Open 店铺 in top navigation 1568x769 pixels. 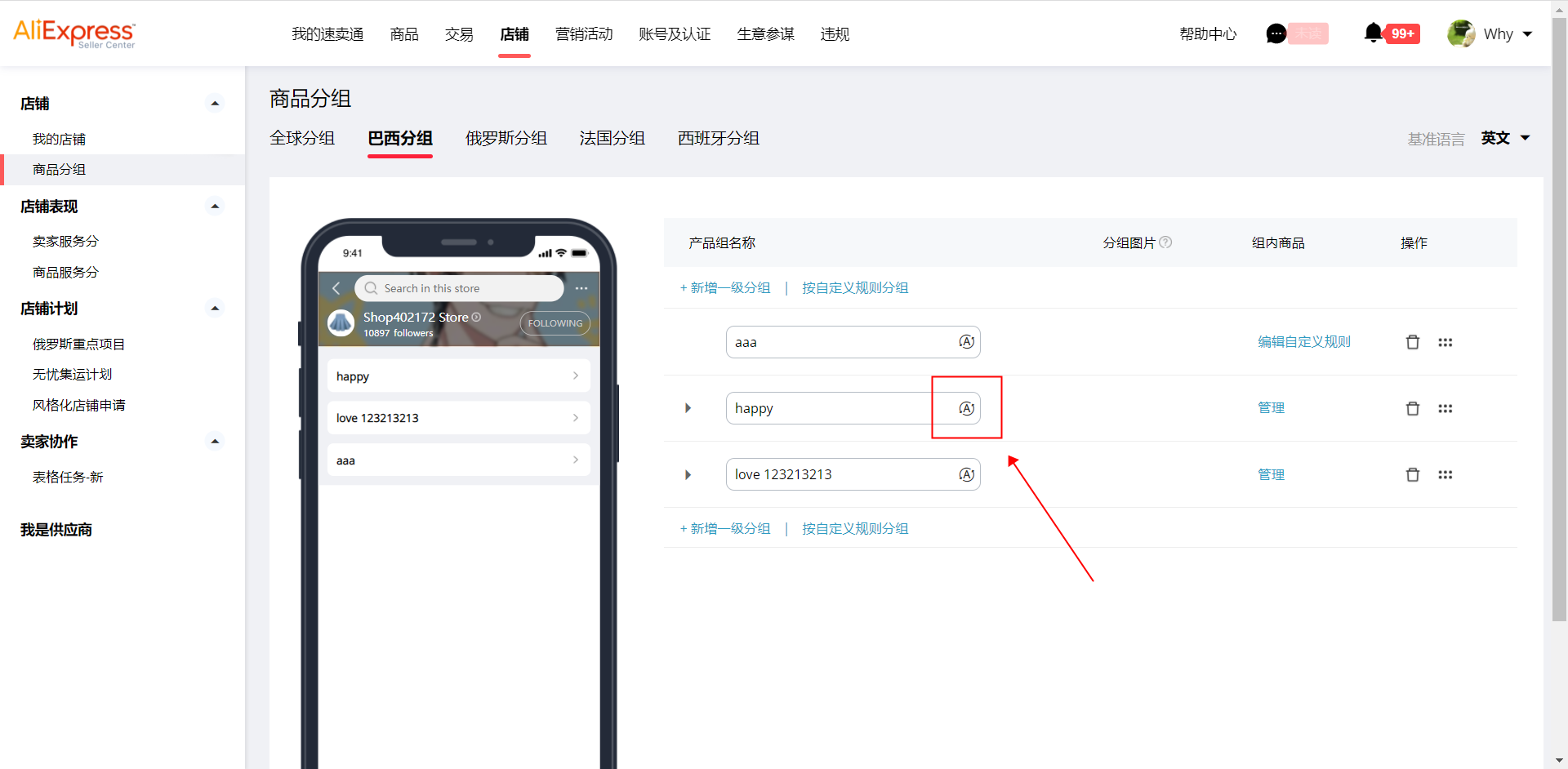pos(514,34)
